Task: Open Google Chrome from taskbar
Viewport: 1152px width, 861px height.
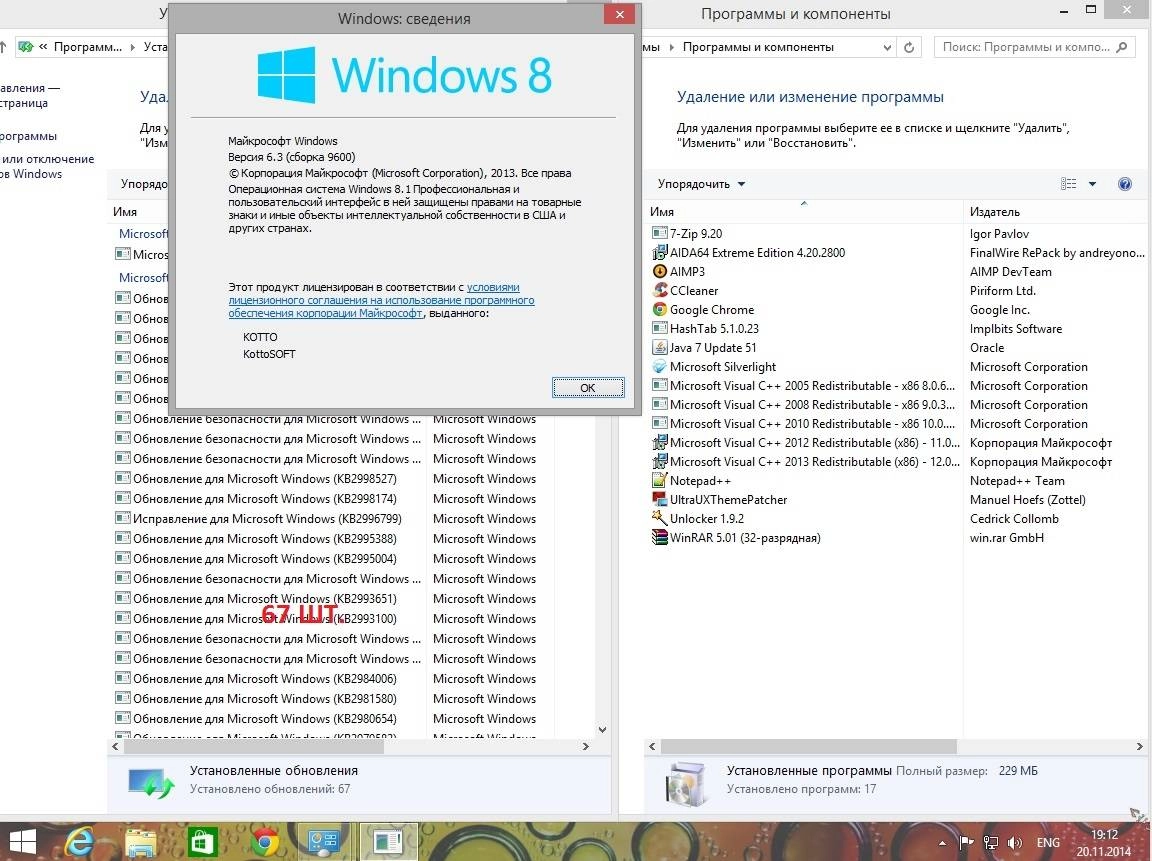Action: [264, 842]
